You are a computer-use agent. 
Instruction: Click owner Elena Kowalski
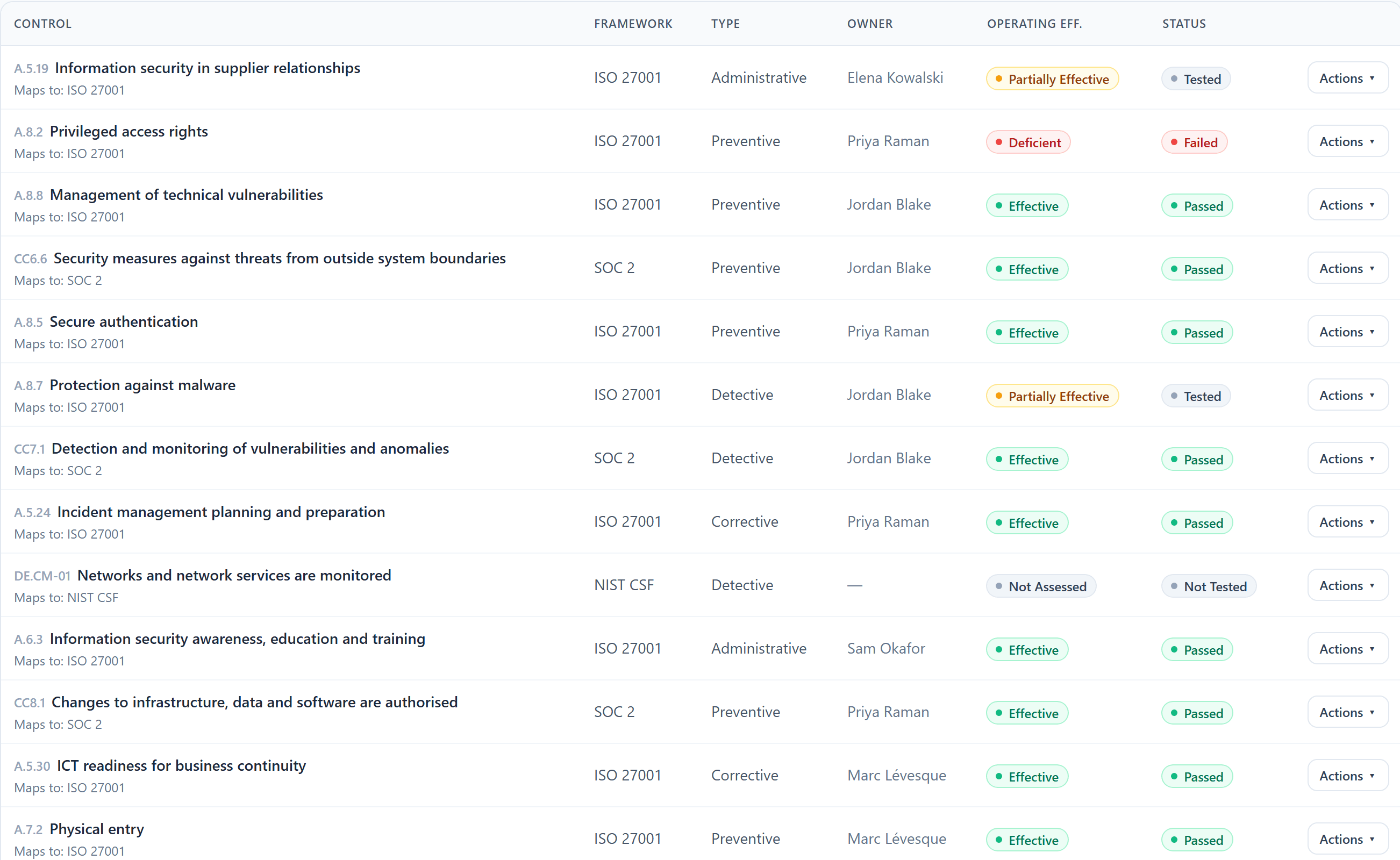pos(895,78)
